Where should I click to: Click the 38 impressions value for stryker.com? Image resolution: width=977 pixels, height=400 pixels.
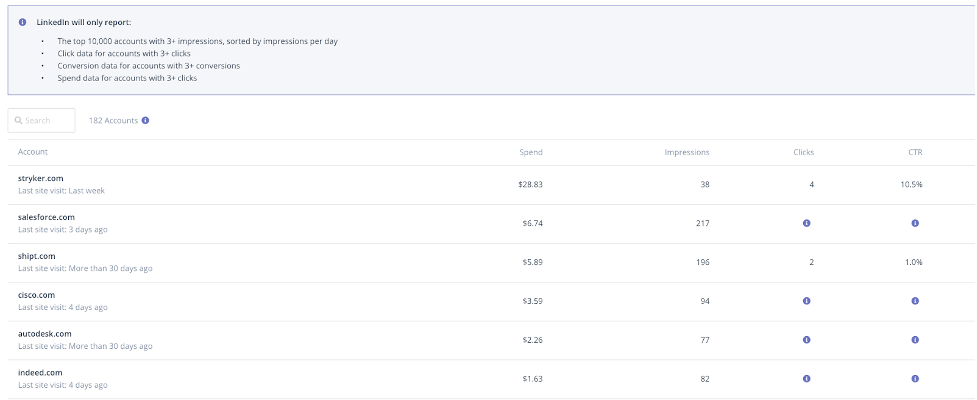704,184
